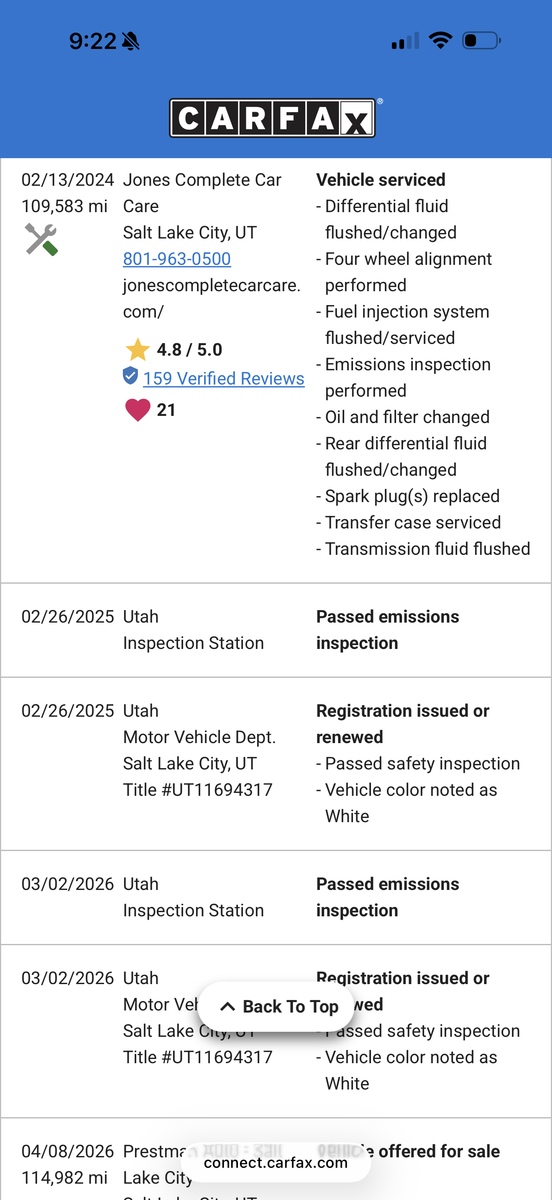
Task: Tap the 4.8 / 5.0 rating text
Action: point(190,350)
